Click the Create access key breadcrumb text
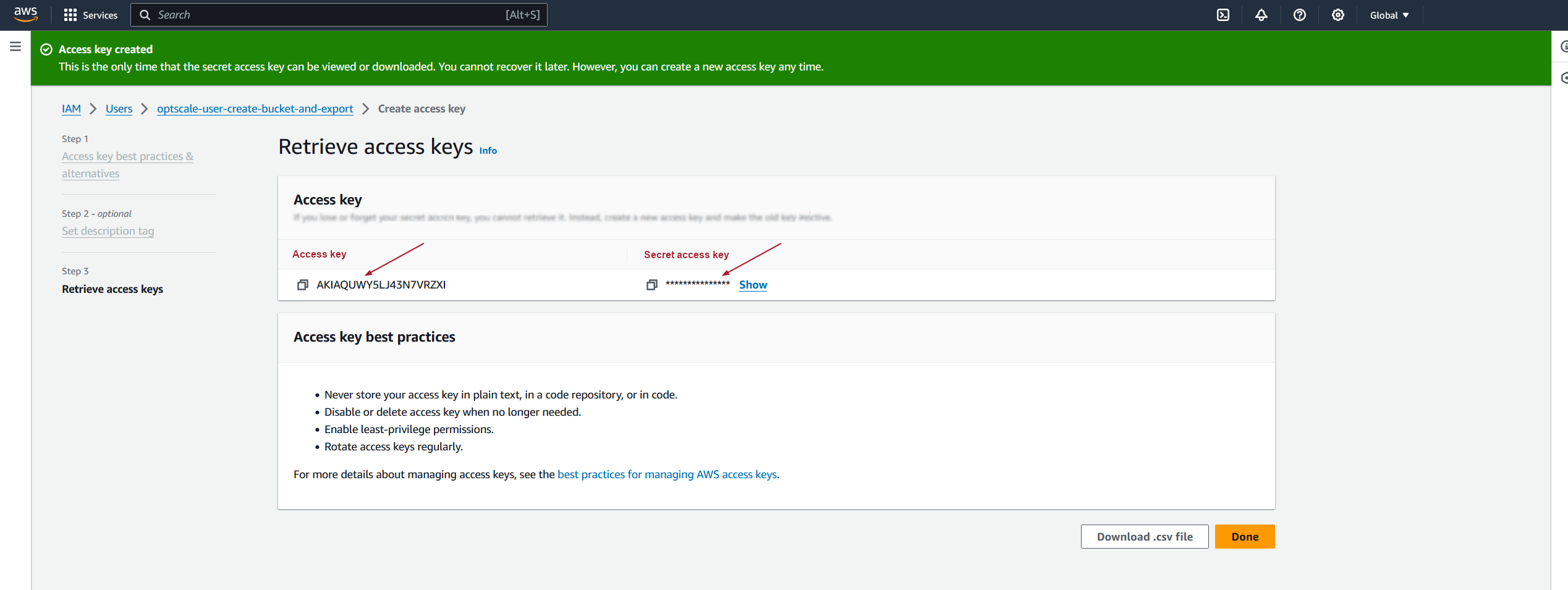 point(422,109)
